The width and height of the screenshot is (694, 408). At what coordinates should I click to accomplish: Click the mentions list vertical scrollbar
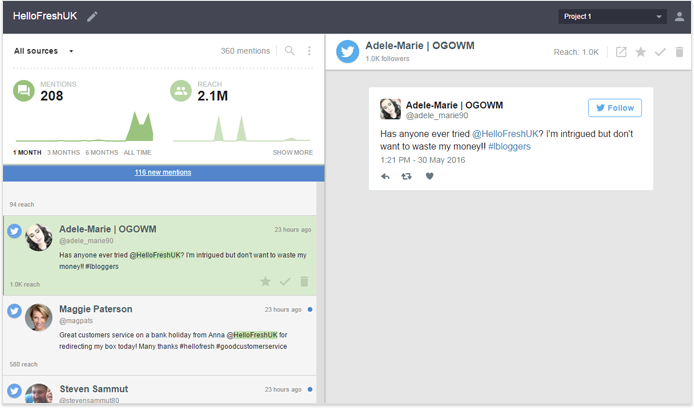point(320,292)
